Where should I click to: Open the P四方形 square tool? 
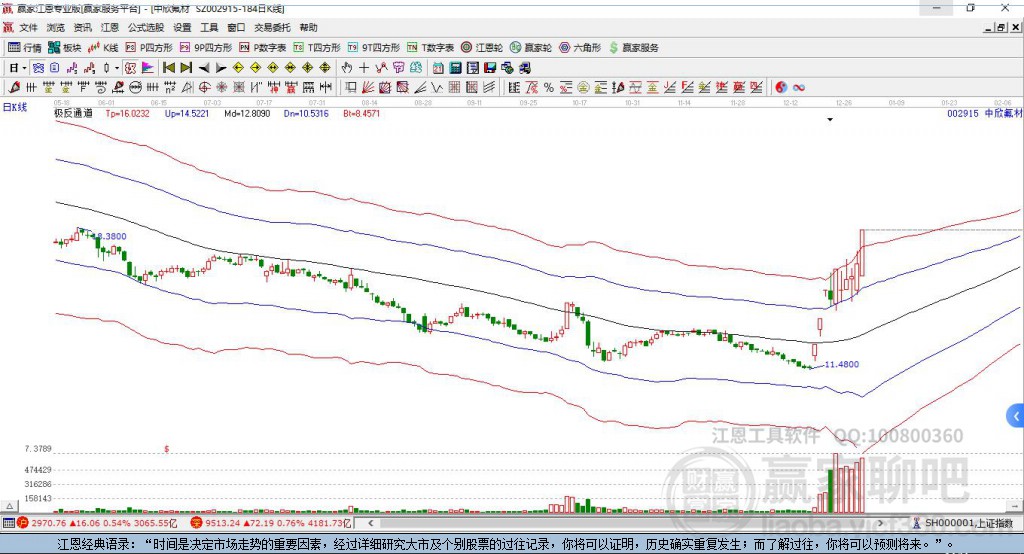tap(149, 48)
